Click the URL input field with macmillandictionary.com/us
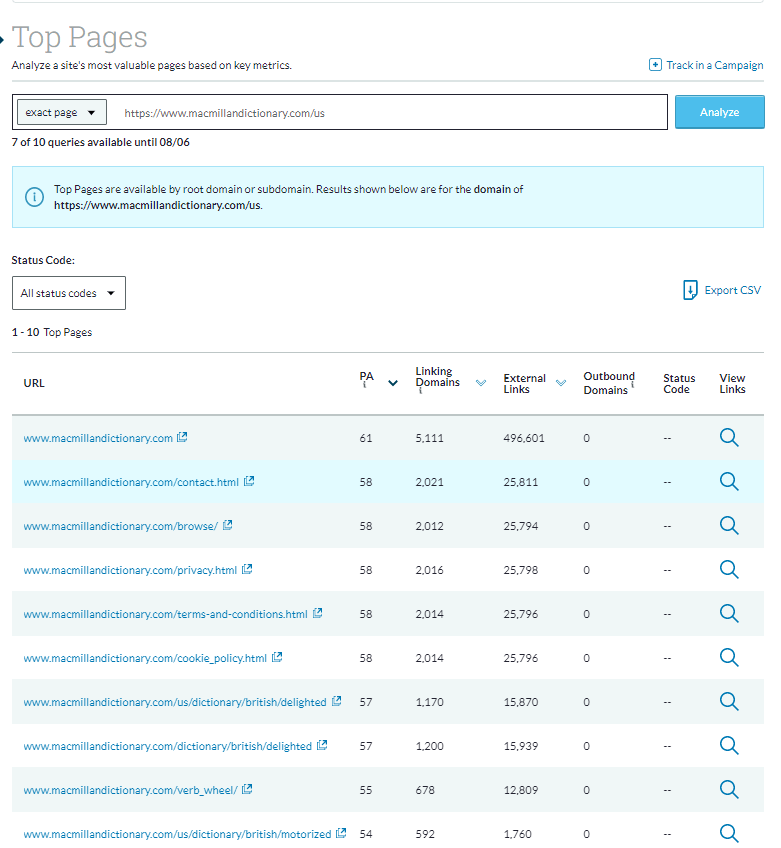Viewport: 781px width, 848px height. click(387, 112)
